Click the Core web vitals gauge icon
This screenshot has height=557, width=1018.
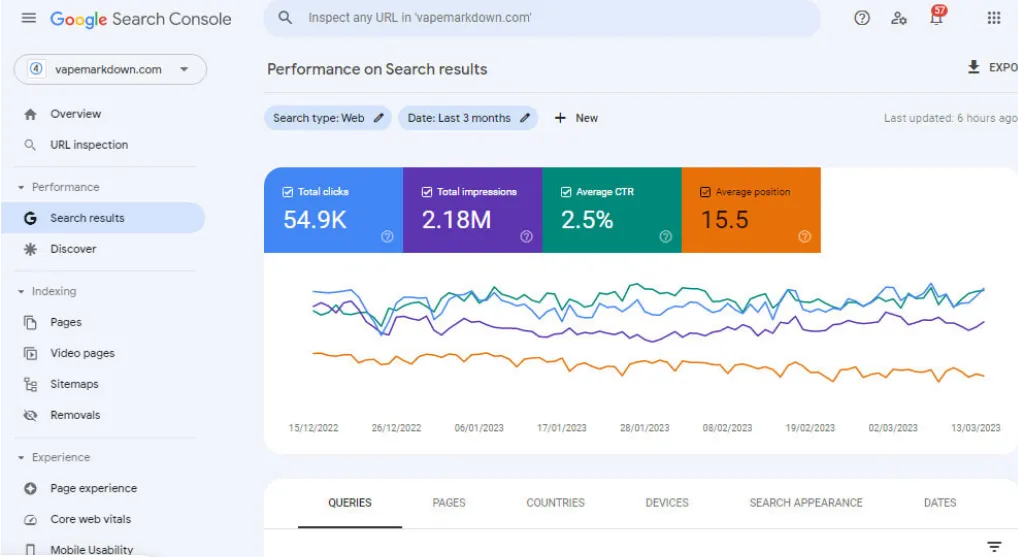tap(30, 519)
